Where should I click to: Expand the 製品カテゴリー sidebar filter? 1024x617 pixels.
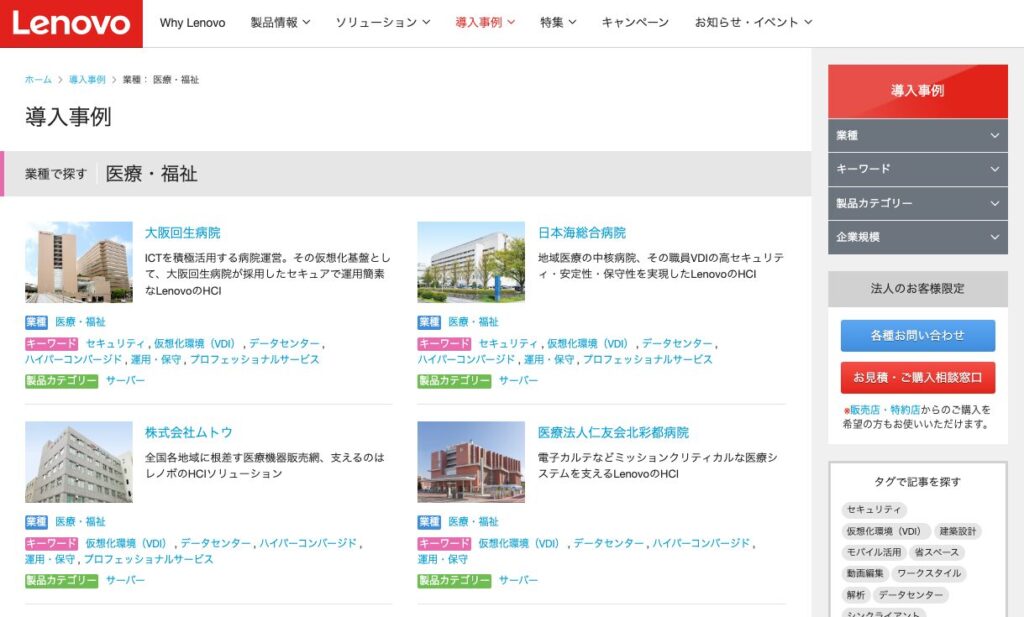click(x=917, y=203)
